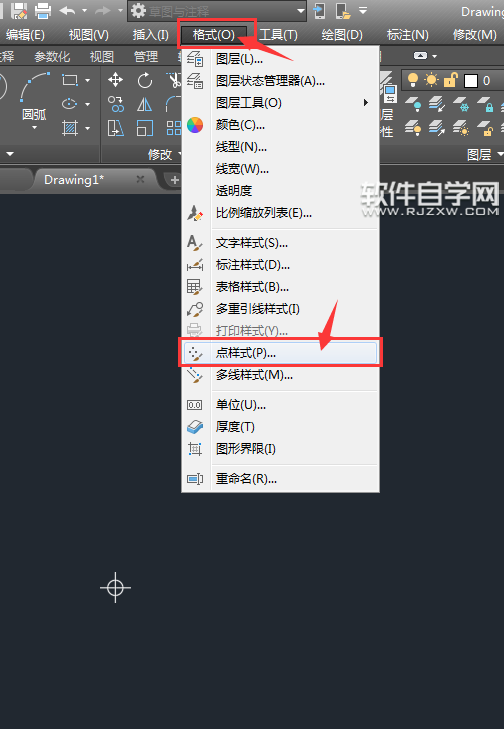This screenshot has width=504, height=729.
Task: Expand the Hatch tool dropdown arrow
Action: pos(87,128)
